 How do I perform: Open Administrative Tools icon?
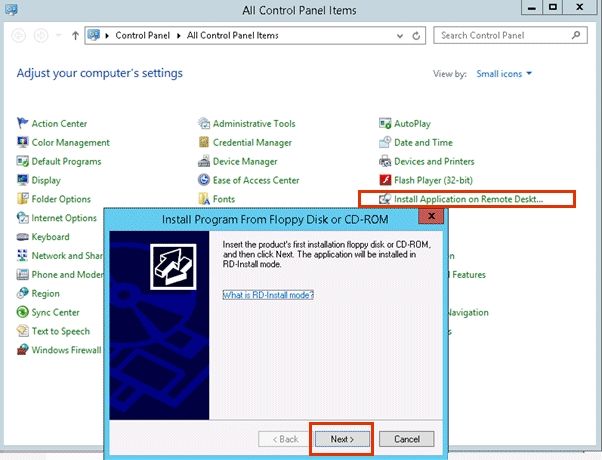pyautogui.click(x=203, y=123)
